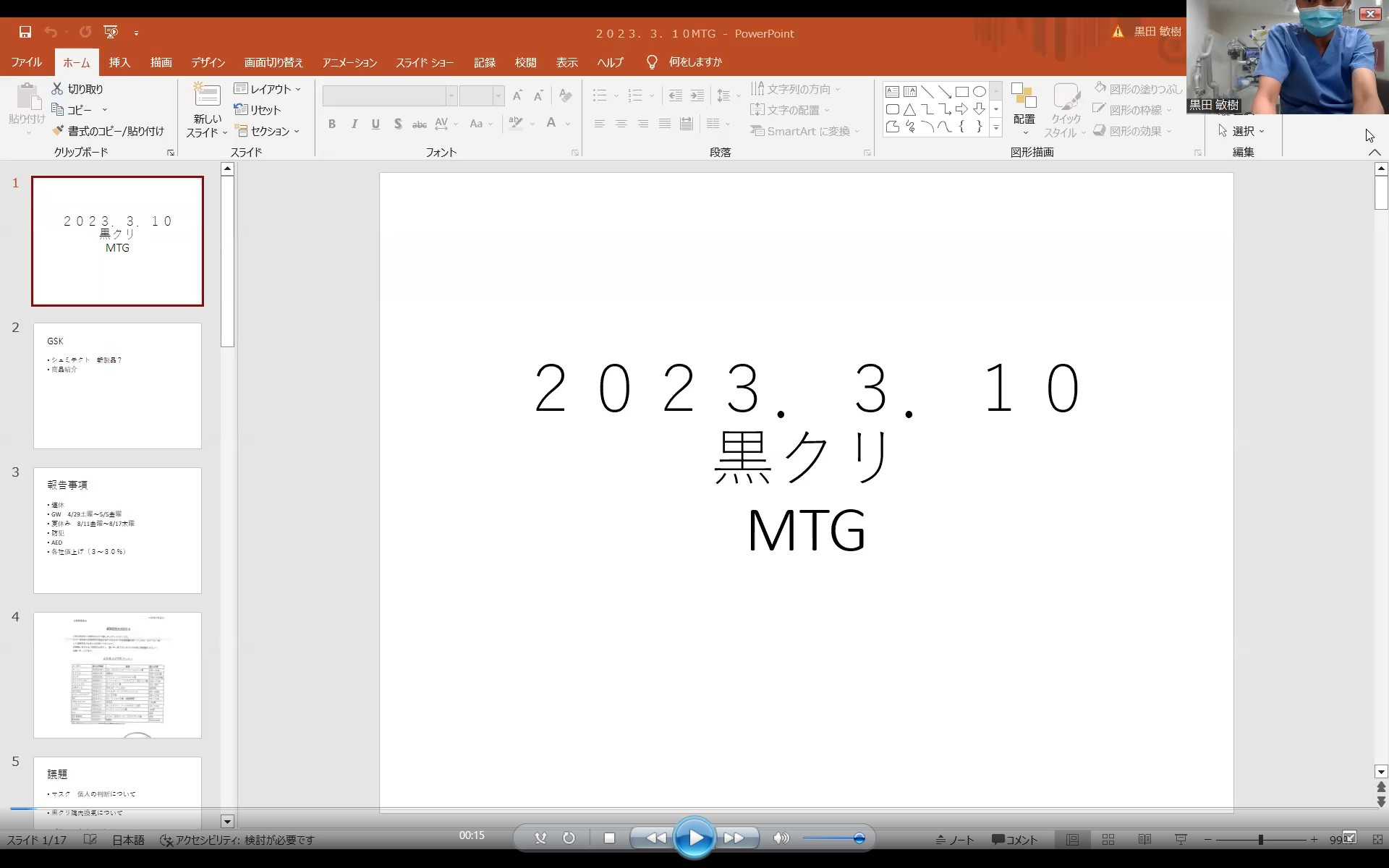Click the Save icon in quick access toolbar
Image resolution: width=1389 pixels, height=868 pixels.
pos(25,33)
